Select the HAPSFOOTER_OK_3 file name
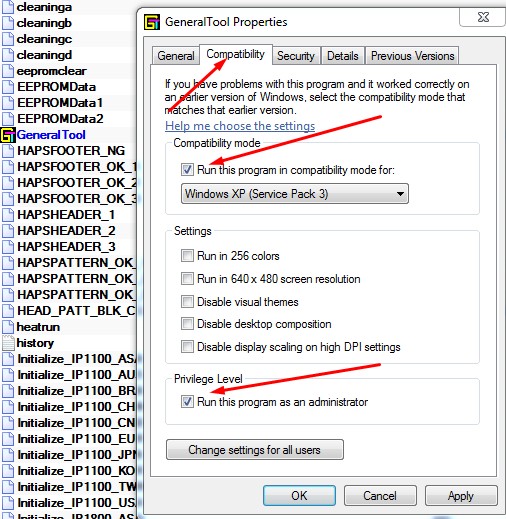The height and width of the screenshot is (519, 506). (77, 199)
